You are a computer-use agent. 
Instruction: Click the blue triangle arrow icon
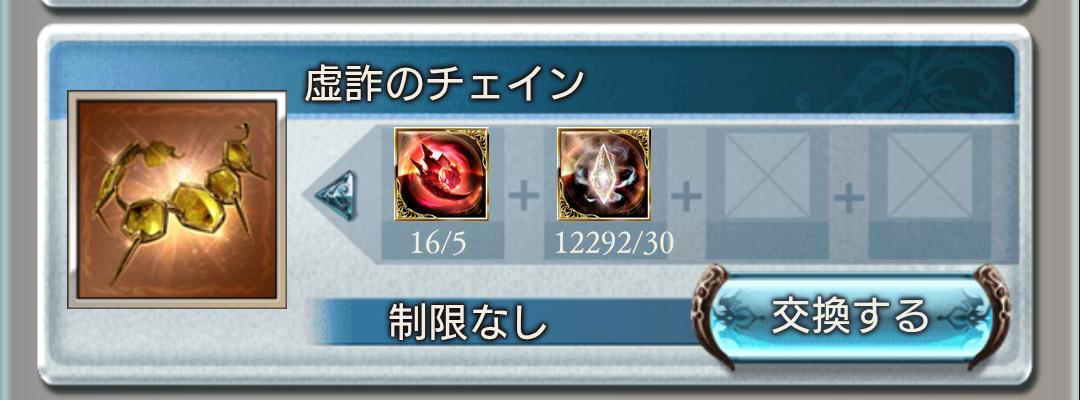point(337,195)
